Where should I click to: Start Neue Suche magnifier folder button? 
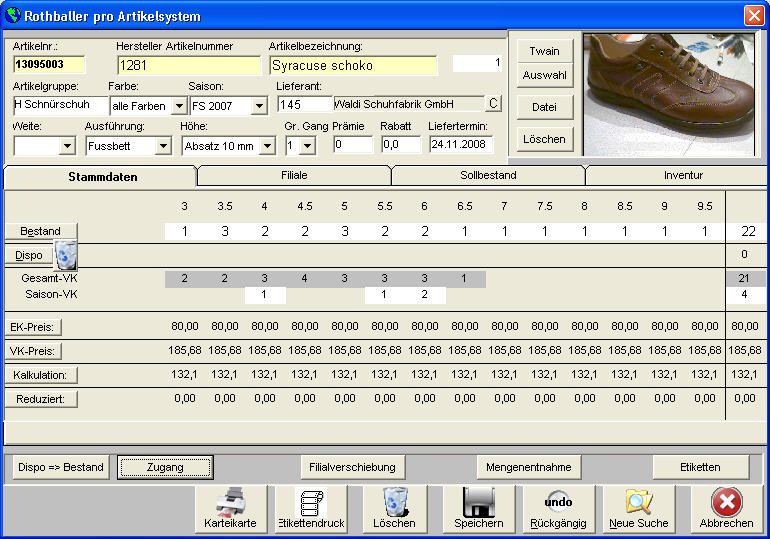click(x=638, y=509)
